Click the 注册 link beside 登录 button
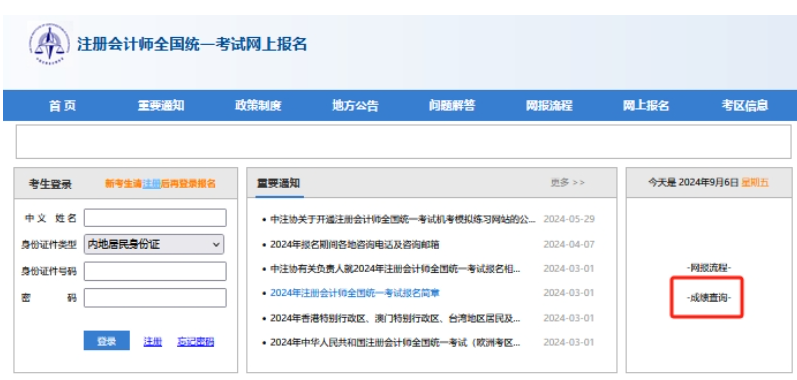Screen dimensions: 797x380 152,341
